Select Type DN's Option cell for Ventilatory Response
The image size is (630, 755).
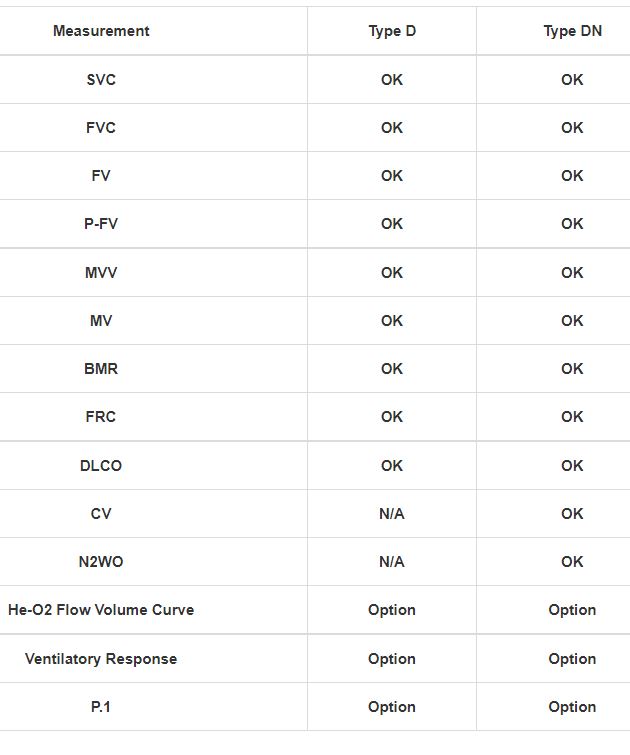(572, 659)
